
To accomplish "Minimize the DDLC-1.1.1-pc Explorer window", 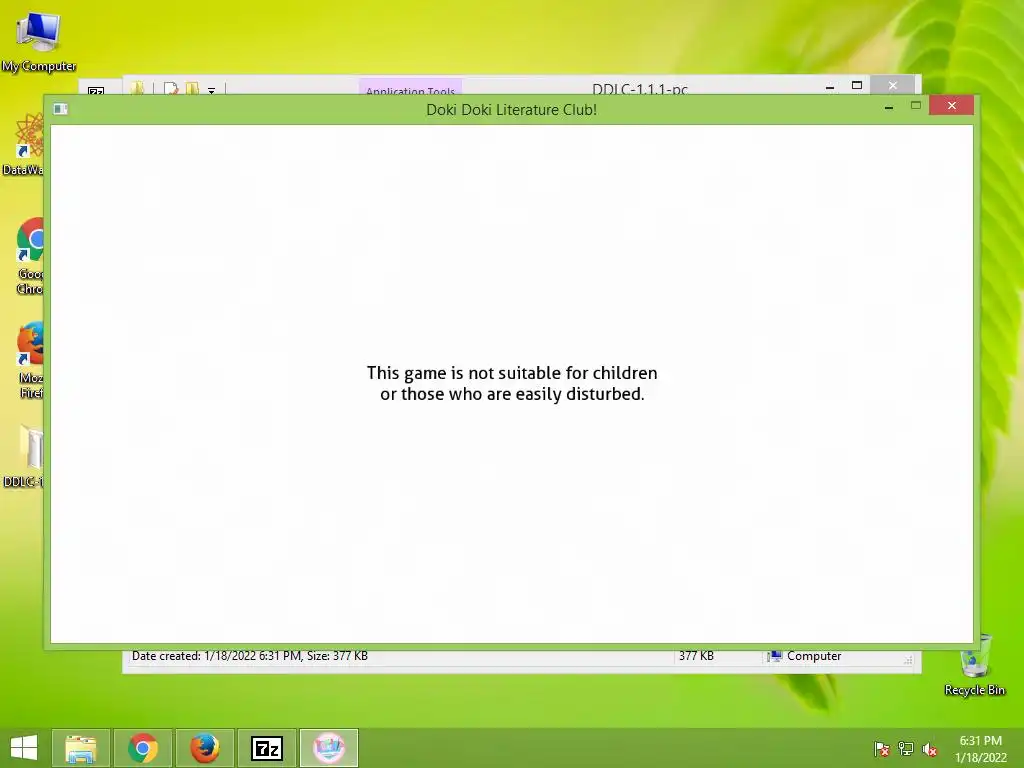I will coord(830,86).
